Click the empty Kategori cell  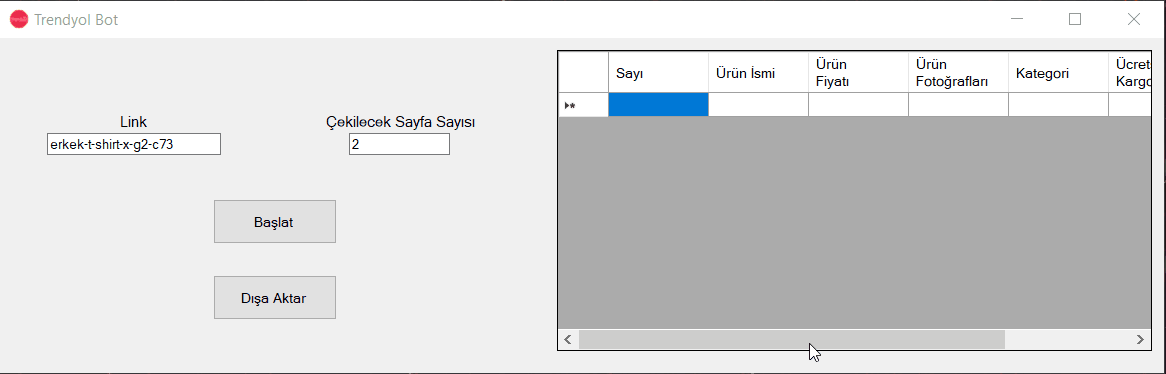point(1058,106)
